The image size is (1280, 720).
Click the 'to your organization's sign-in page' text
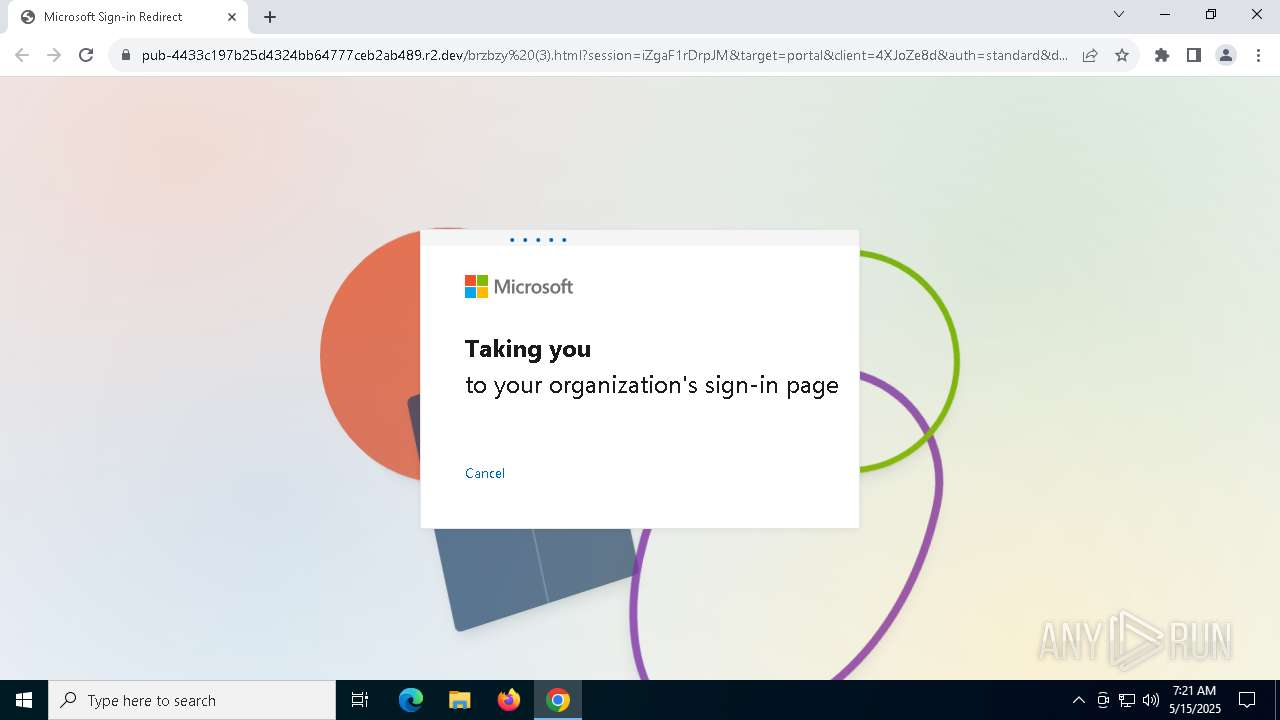[x=652, y=386]
